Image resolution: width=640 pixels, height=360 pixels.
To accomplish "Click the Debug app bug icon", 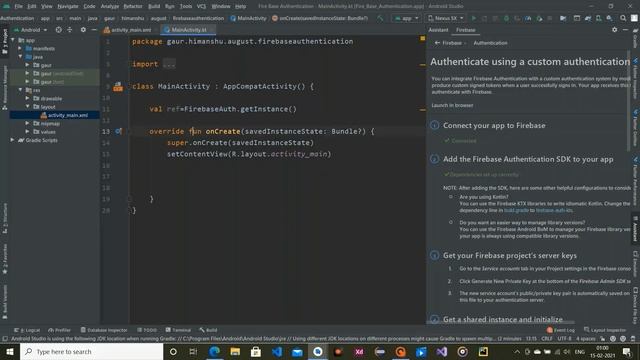I will (506, 18).
